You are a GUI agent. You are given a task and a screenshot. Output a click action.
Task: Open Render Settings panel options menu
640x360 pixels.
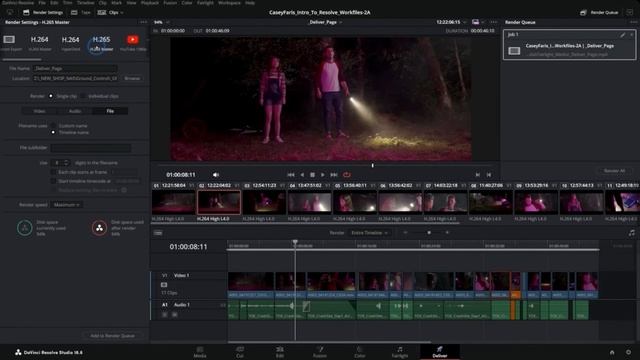[x=143, y=22]
